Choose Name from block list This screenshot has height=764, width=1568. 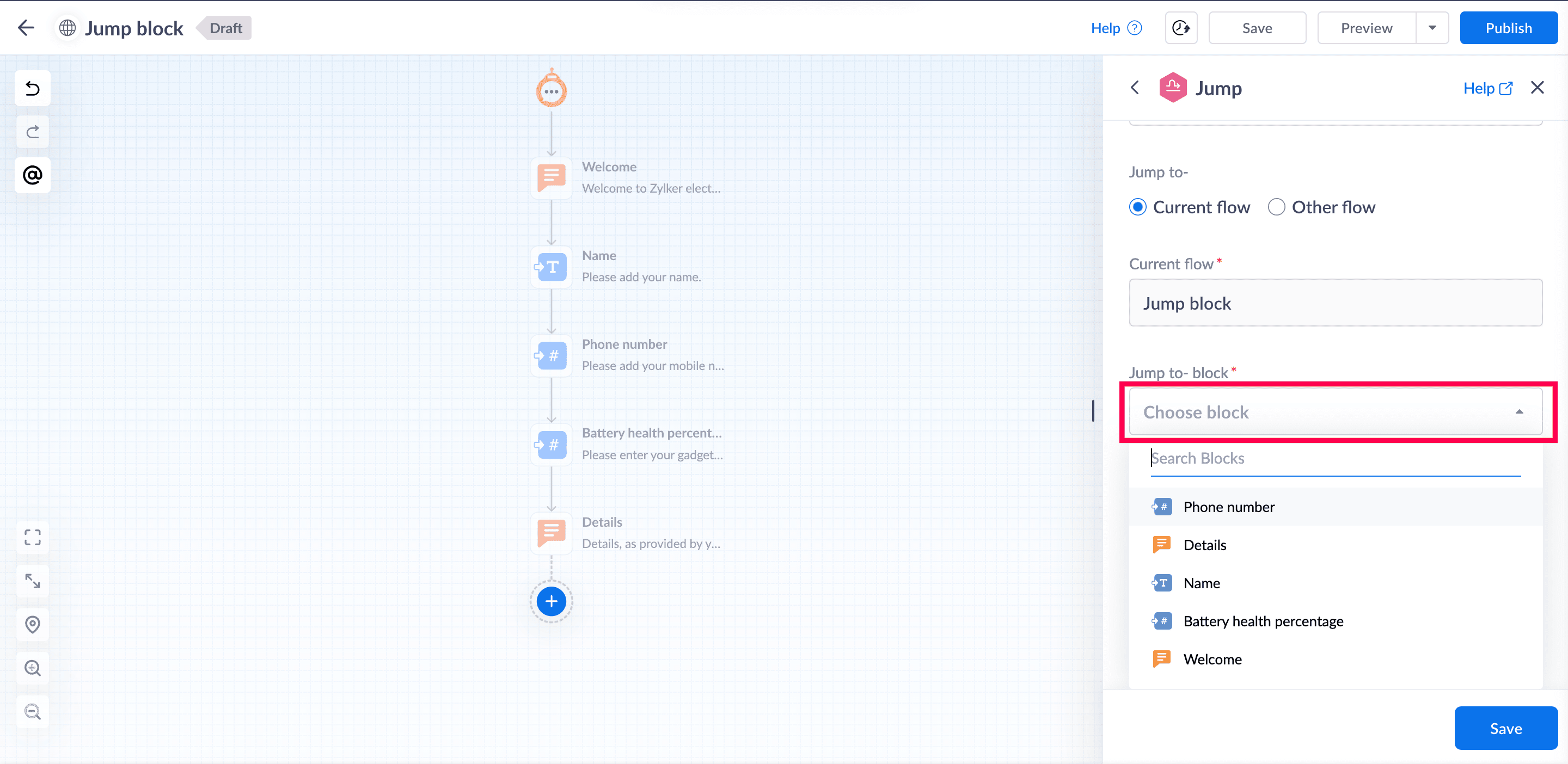(x=1336, y=583)
